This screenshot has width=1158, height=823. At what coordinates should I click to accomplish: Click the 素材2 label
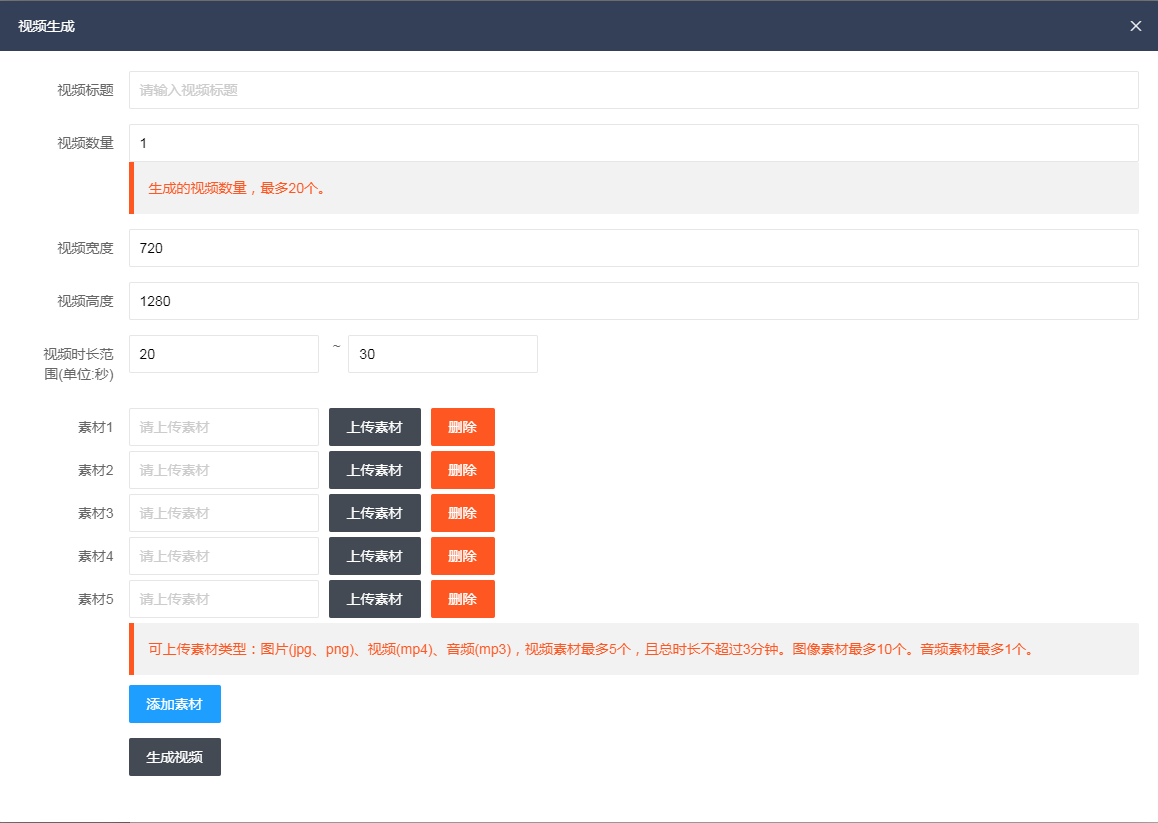coord(96,470)
